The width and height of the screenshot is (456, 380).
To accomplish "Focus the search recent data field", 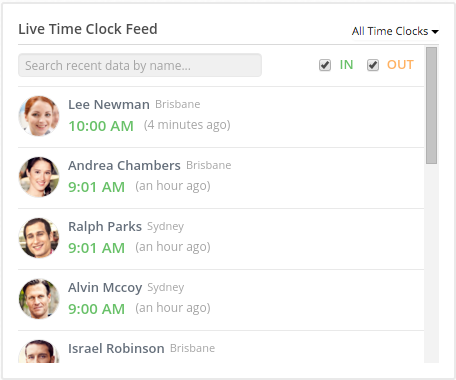I will click(140, 65).
